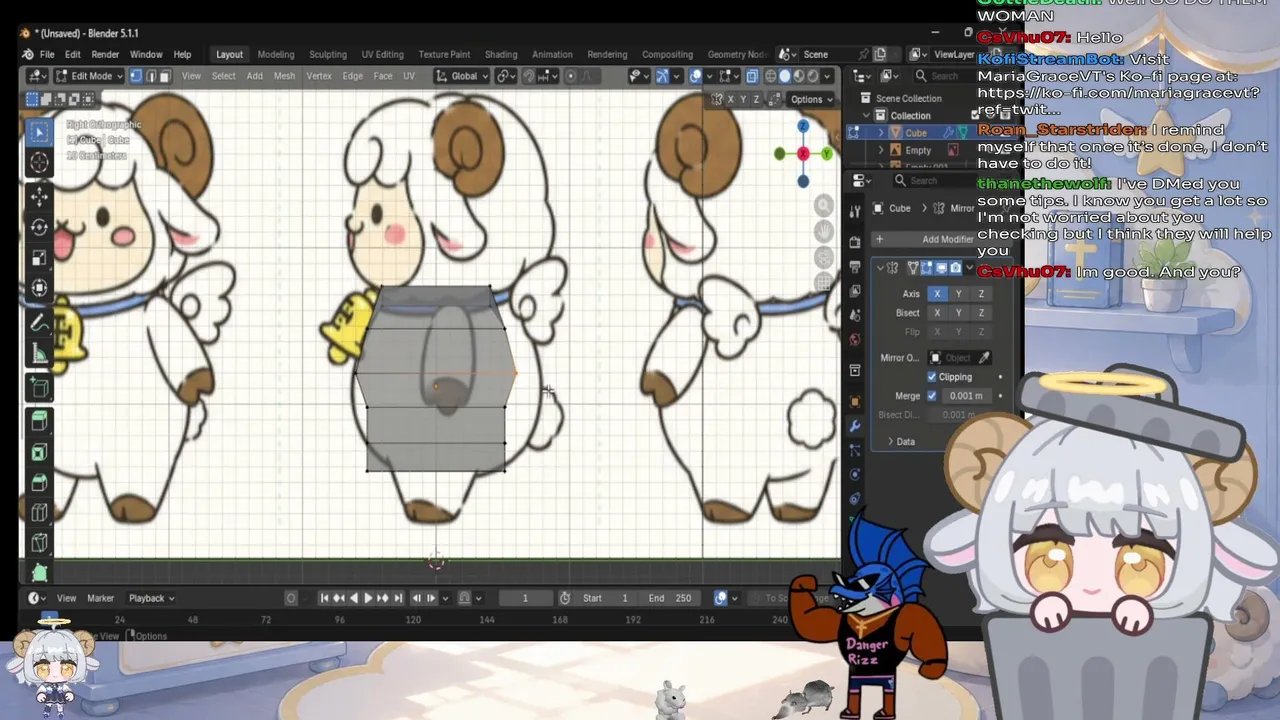Click the zoom viewport gizmo

[x=824, y=205]
